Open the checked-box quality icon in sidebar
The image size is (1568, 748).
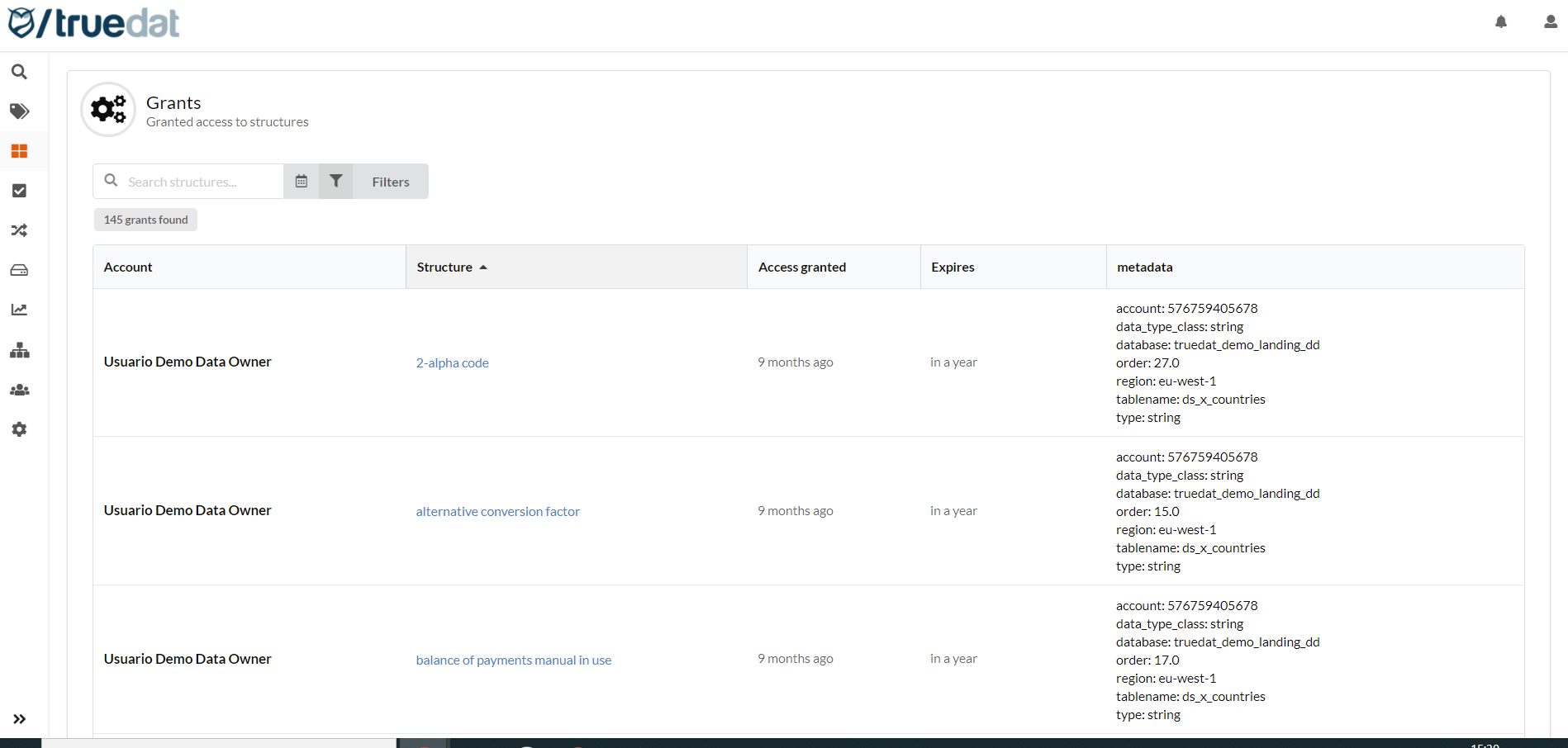click(19, 191)
